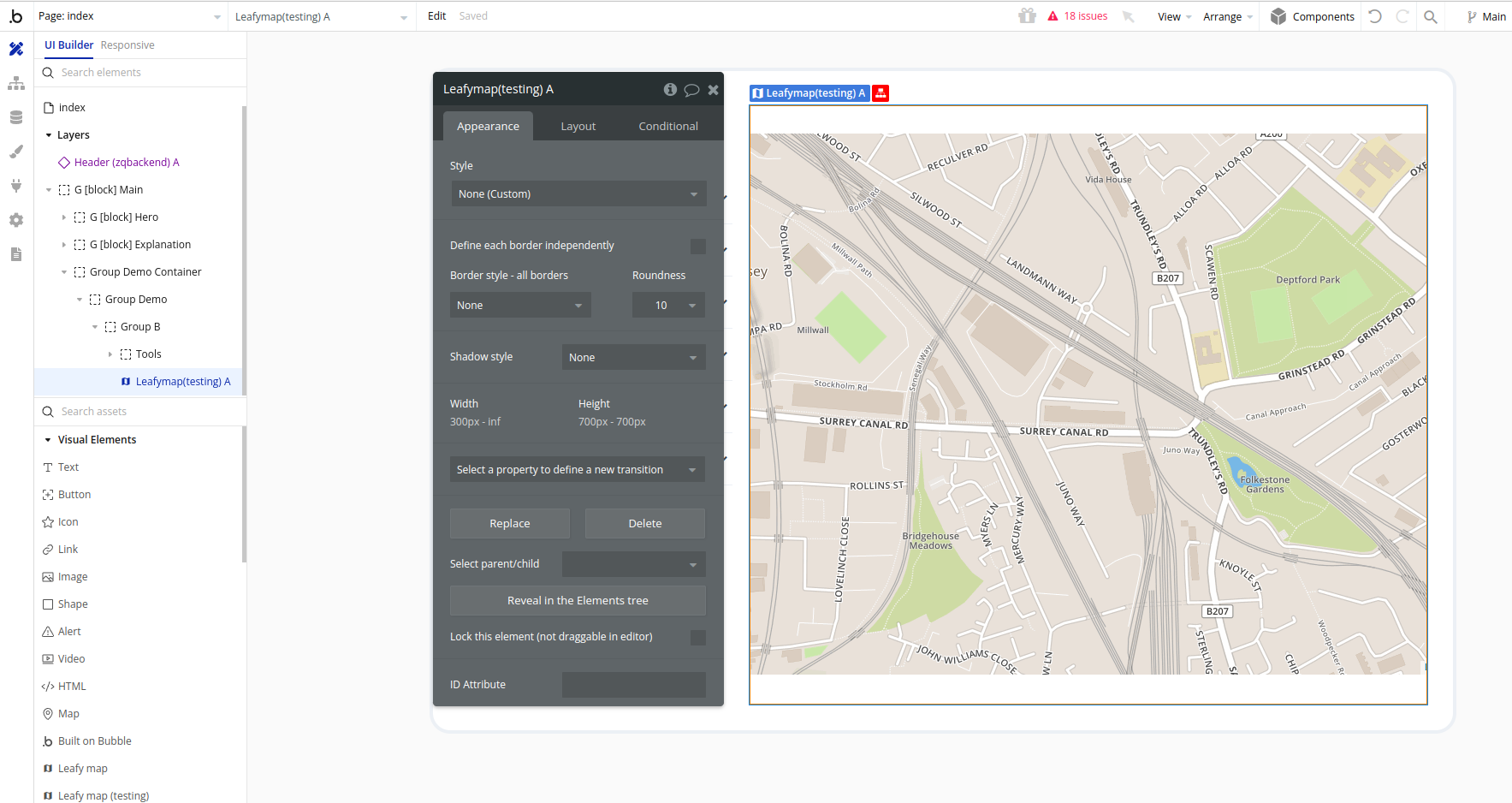Image resolution: width=1512 pixels, height=803 pixels.
Task: Open the Design tab icon in sidebar
Action: click(x=16, y=49)
